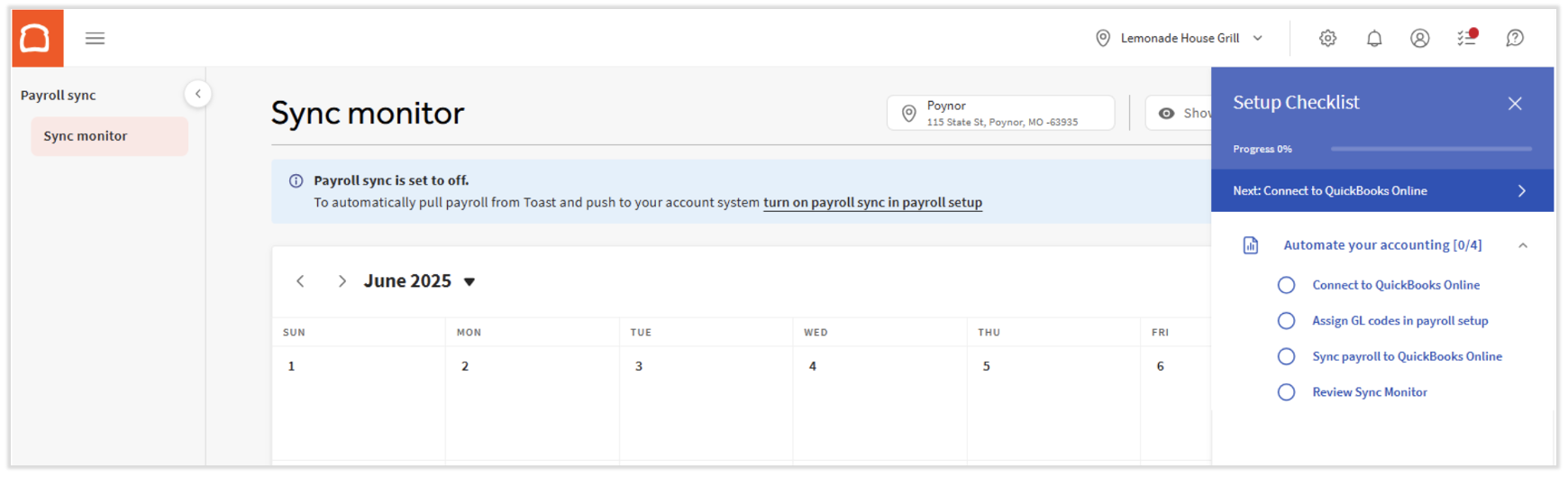Mark Assign GL codes checklist circle
This screenshot has width=1568, height=478.
pos(1286,321)
